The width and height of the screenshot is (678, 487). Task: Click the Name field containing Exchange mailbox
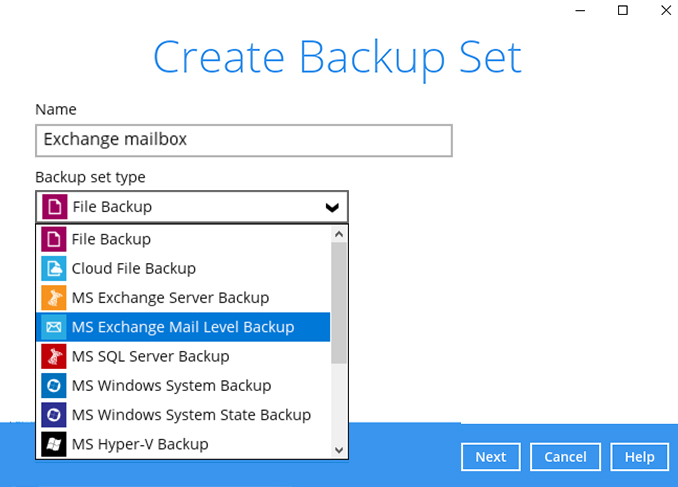coord(244,141)
